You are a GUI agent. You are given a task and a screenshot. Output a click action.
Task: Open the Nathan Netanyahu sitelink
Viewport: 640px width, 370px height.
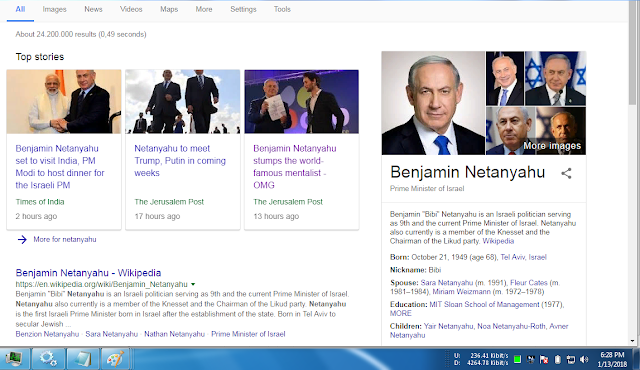174,334
